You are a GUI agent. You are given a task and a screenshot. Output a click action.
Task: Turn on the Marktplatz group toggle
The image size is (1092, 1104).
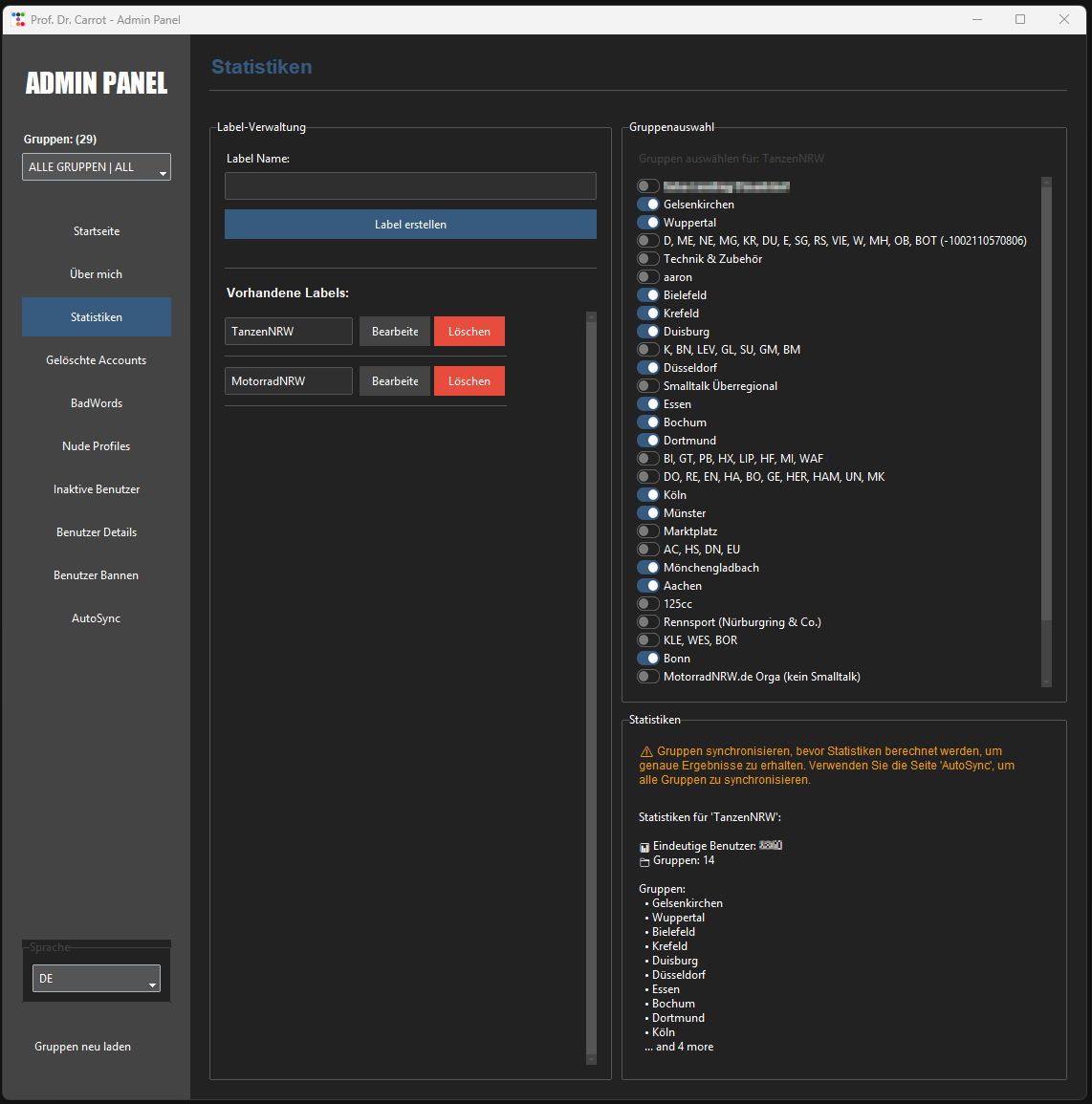[648, 531]
